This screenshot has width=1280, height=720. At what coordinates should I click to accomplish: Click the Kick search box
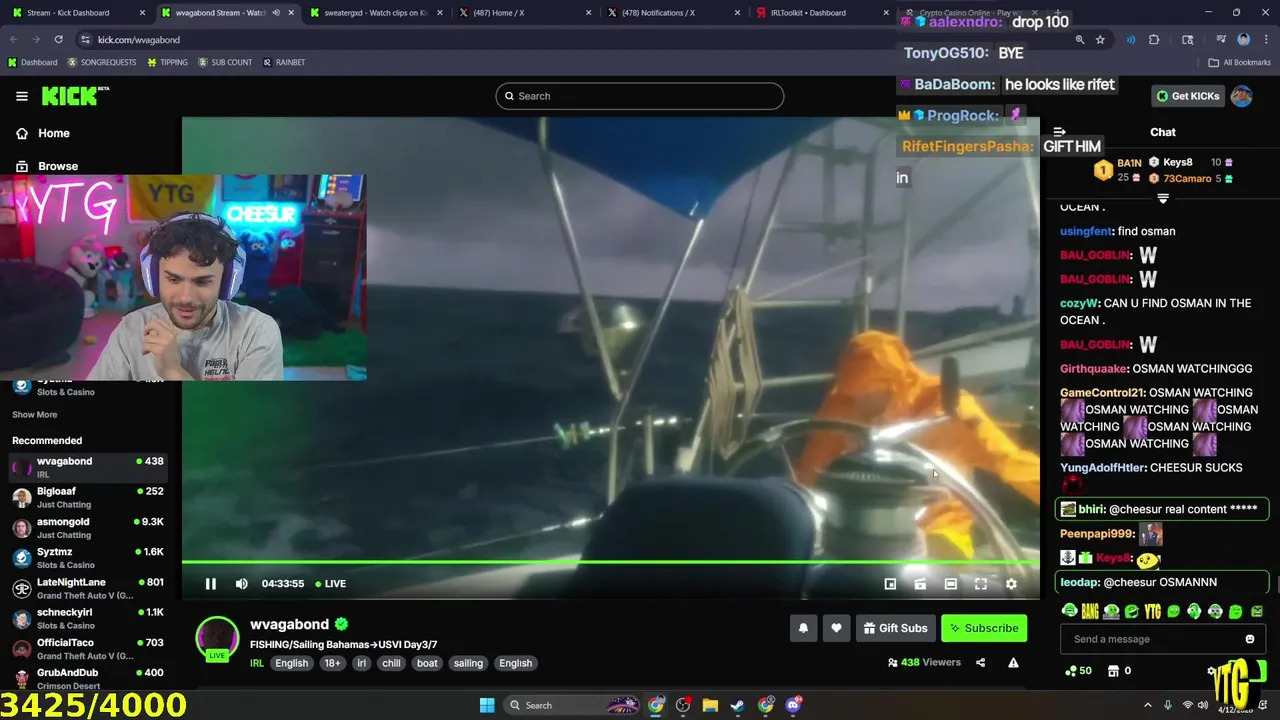(640, 96)
